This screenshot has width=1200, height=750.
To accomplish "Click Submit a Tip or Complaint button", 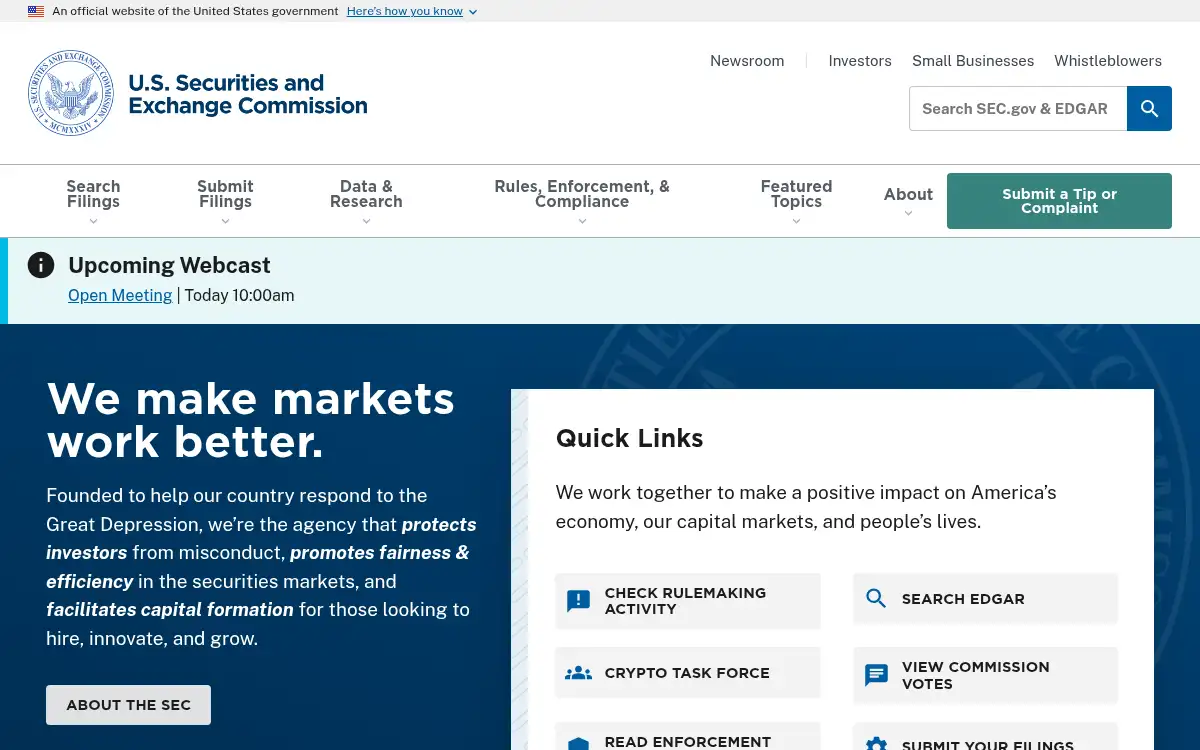I will 1059,201.
